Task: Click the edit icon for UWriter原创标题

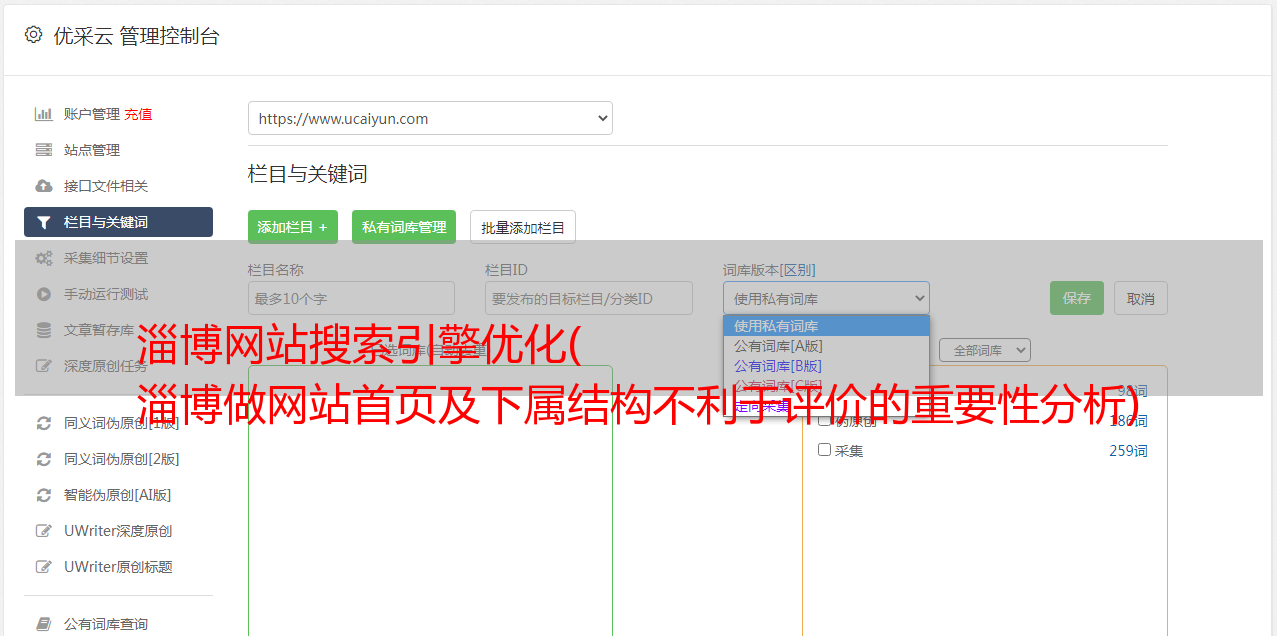Action: 43,567
